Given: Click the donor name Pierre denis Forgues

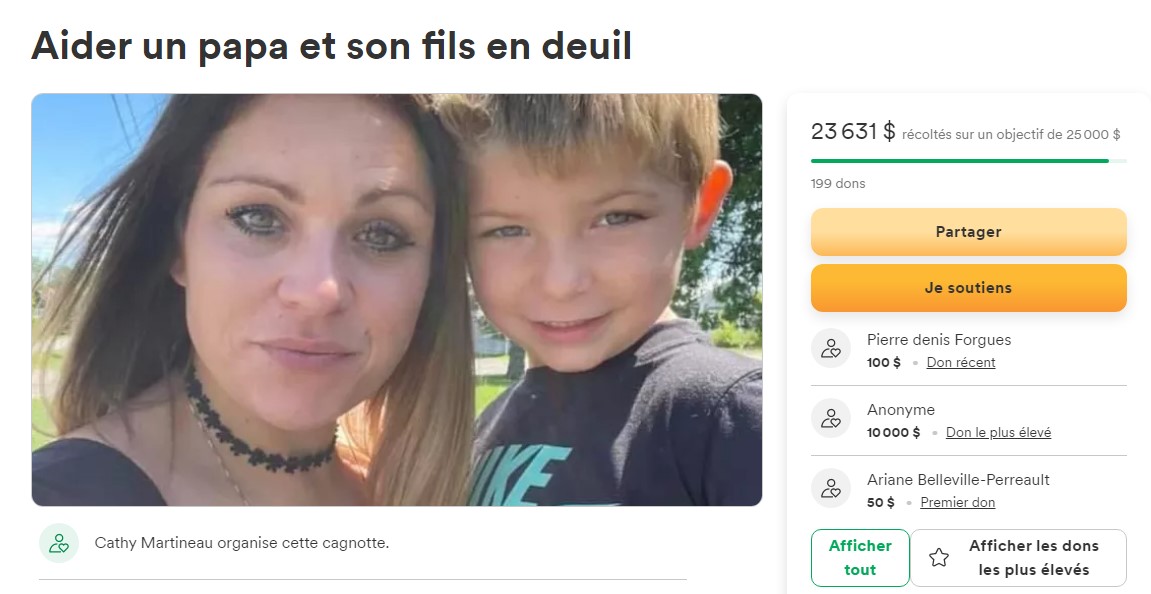Looking at the screenshot, I should 939,340.
